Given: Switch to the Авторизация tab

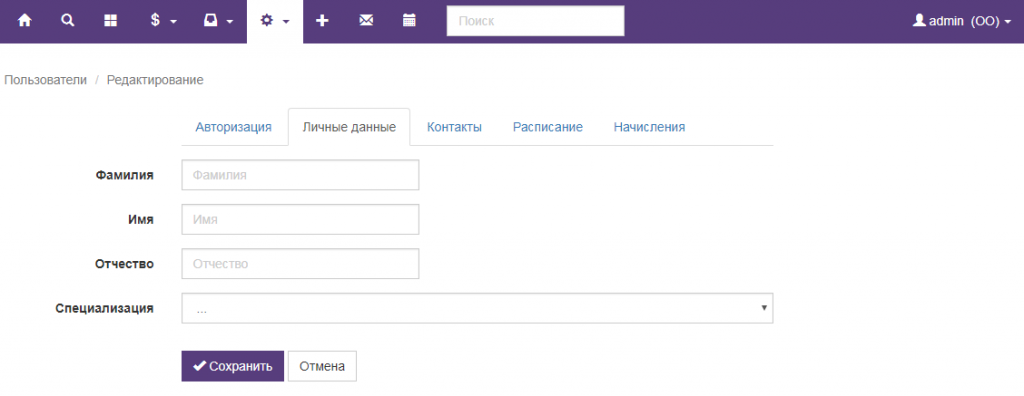Looking at the screenshot, I should tap(233, 127).
